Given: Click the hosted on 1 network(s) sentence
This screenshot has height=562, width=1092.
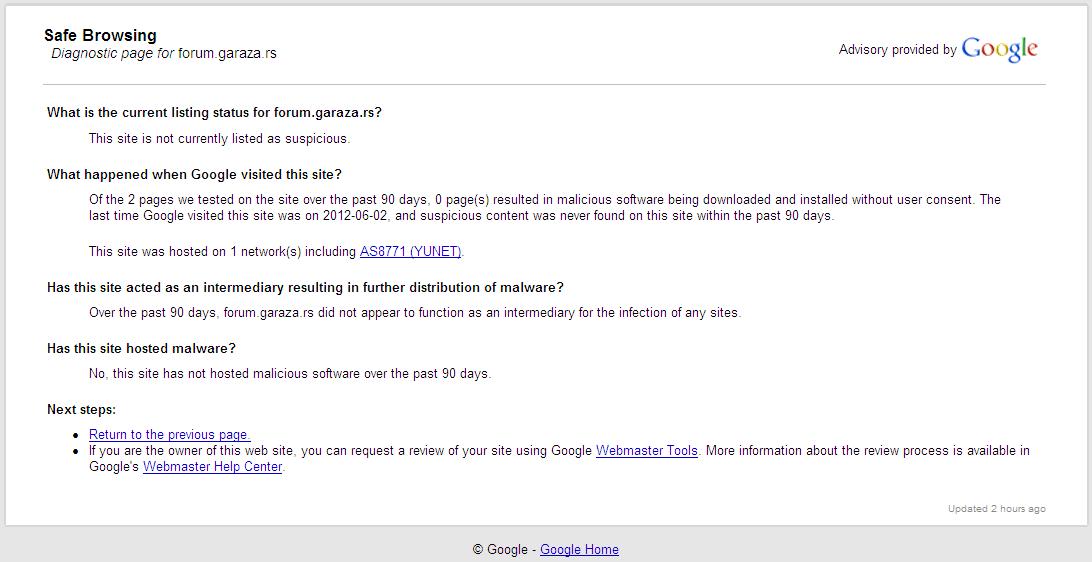Looking at the screenshot, I should click(x=223, y=251).
